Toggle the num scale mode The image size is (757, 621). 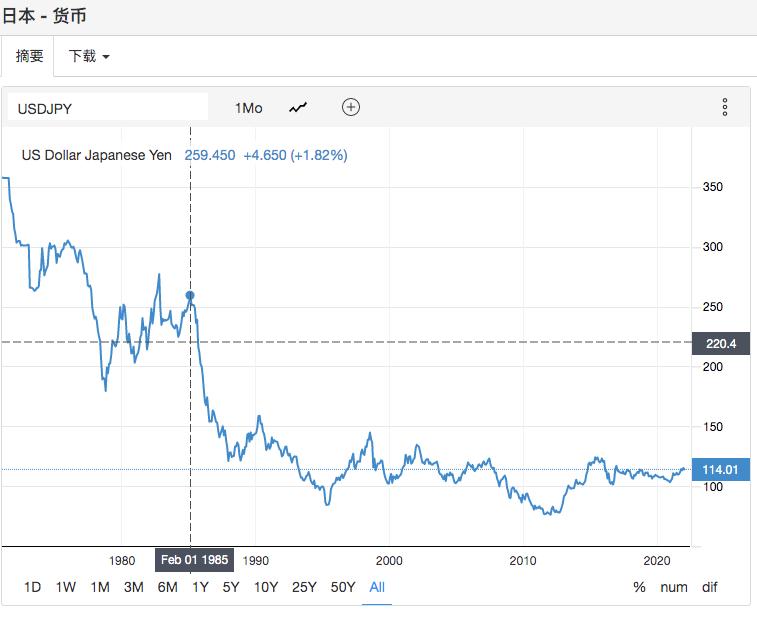674,587
